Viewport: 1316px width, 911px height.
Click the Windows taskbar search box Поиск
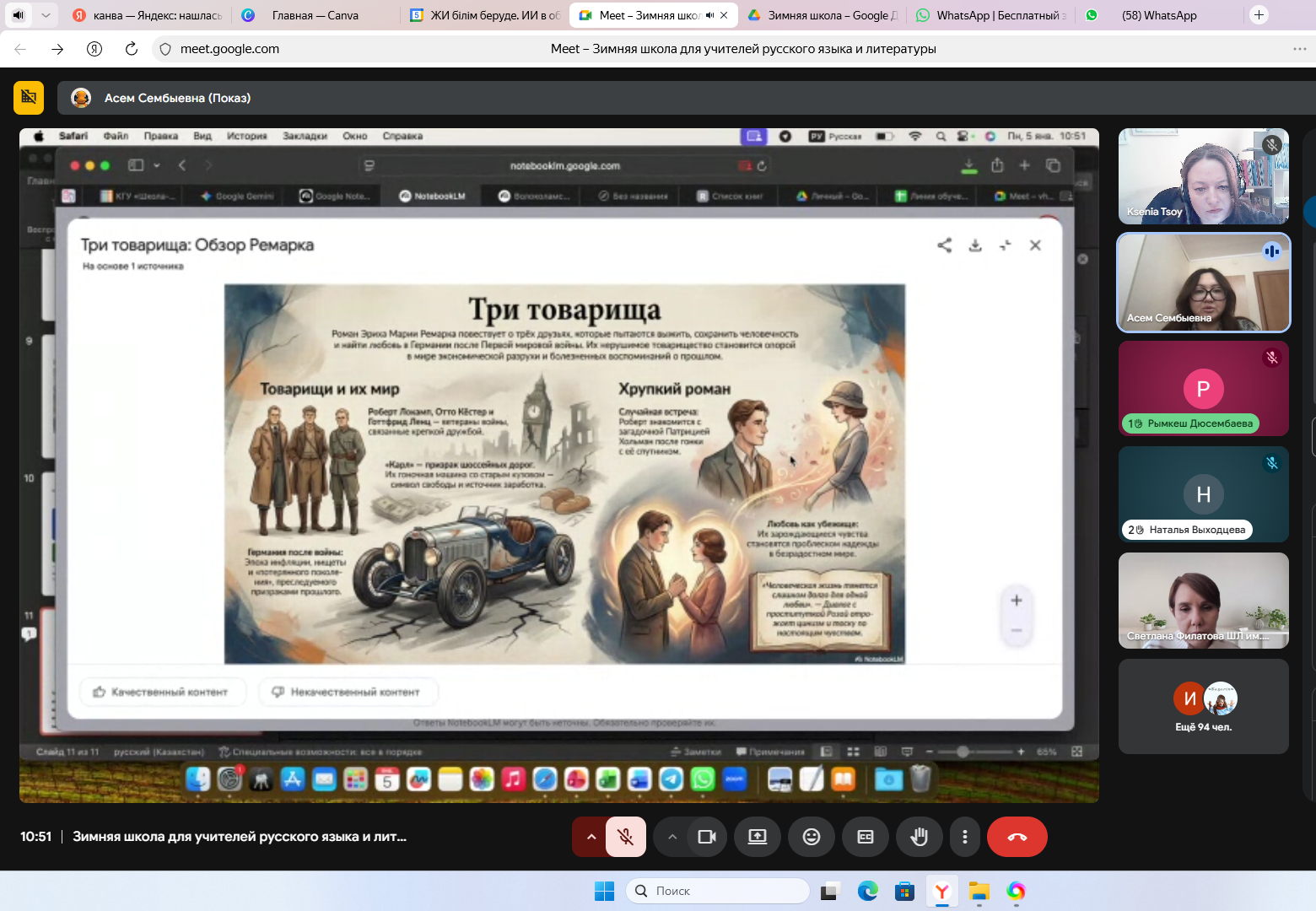coord(717,891)
